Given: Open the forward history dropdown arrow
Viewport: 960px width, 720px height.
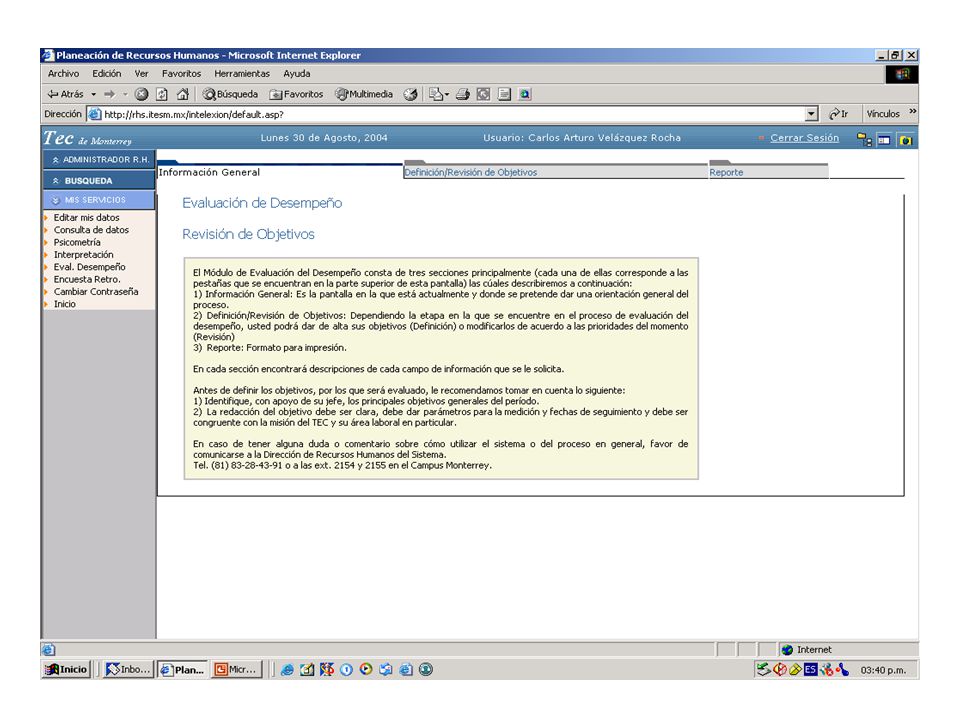Looking at the screenshot, I should (x=125, y=94).
